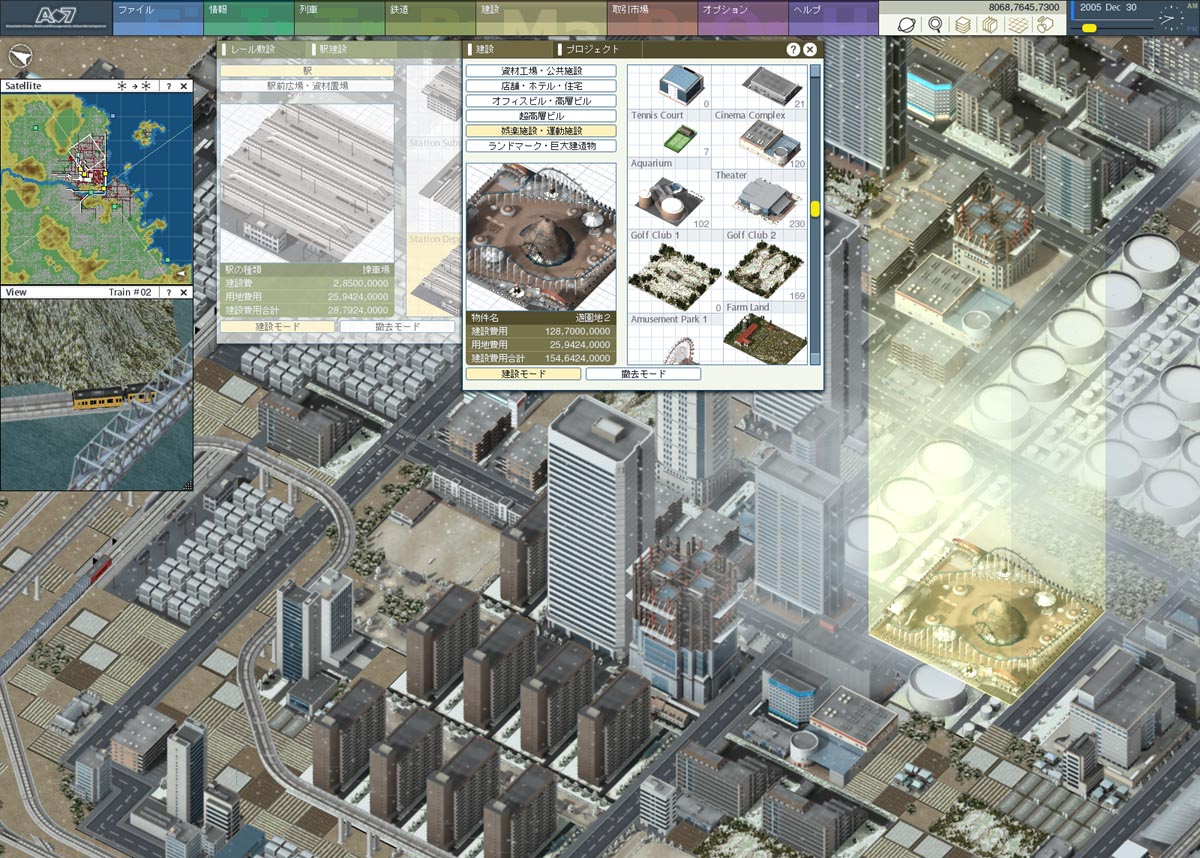The height and width of the screenshot is (858, 1200).
Task: Enable 撤去モード in build panel
Action: click(x=643, y=374)
